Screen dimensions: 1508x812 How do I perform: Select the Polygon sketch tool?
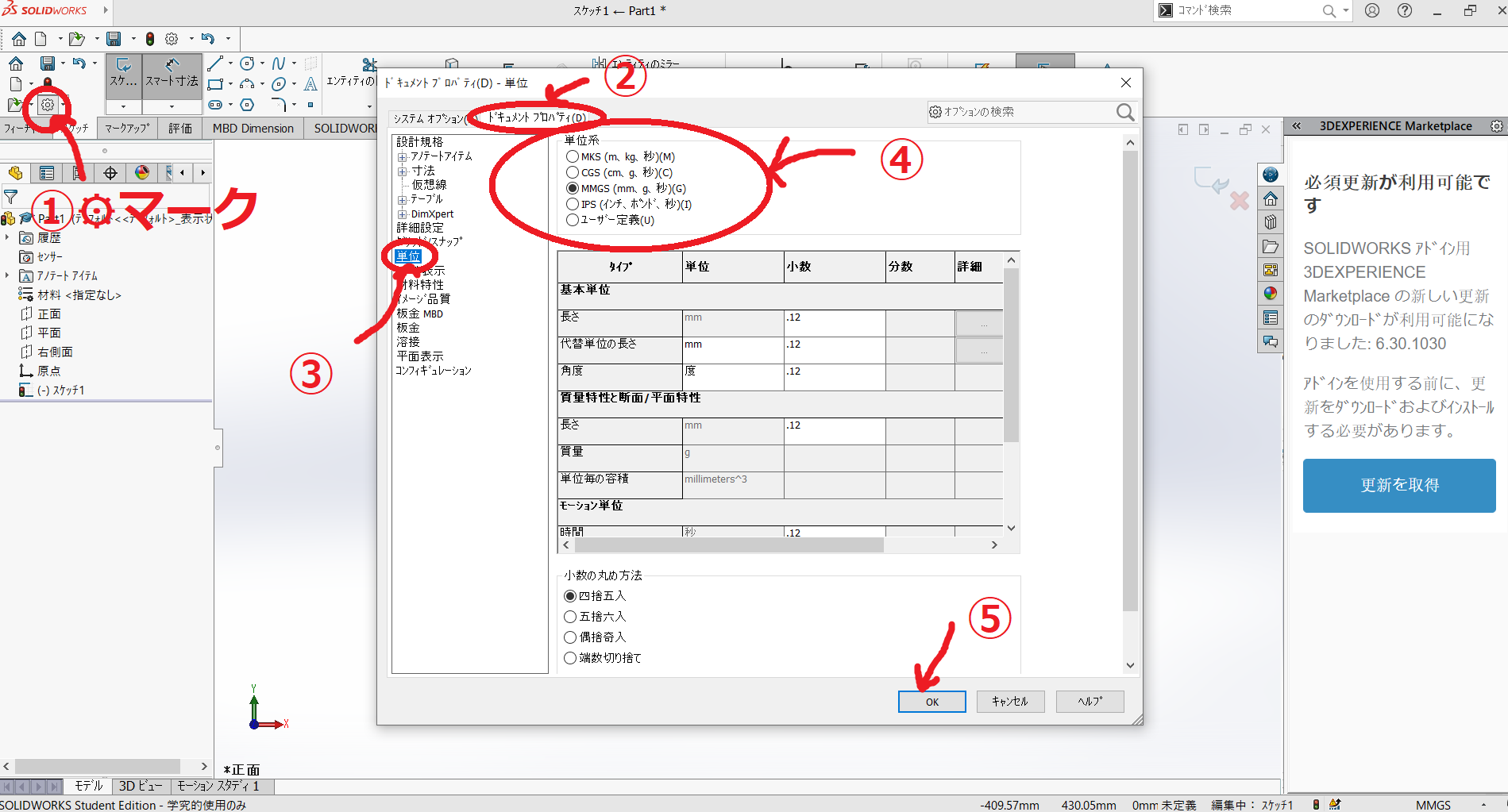247,105
